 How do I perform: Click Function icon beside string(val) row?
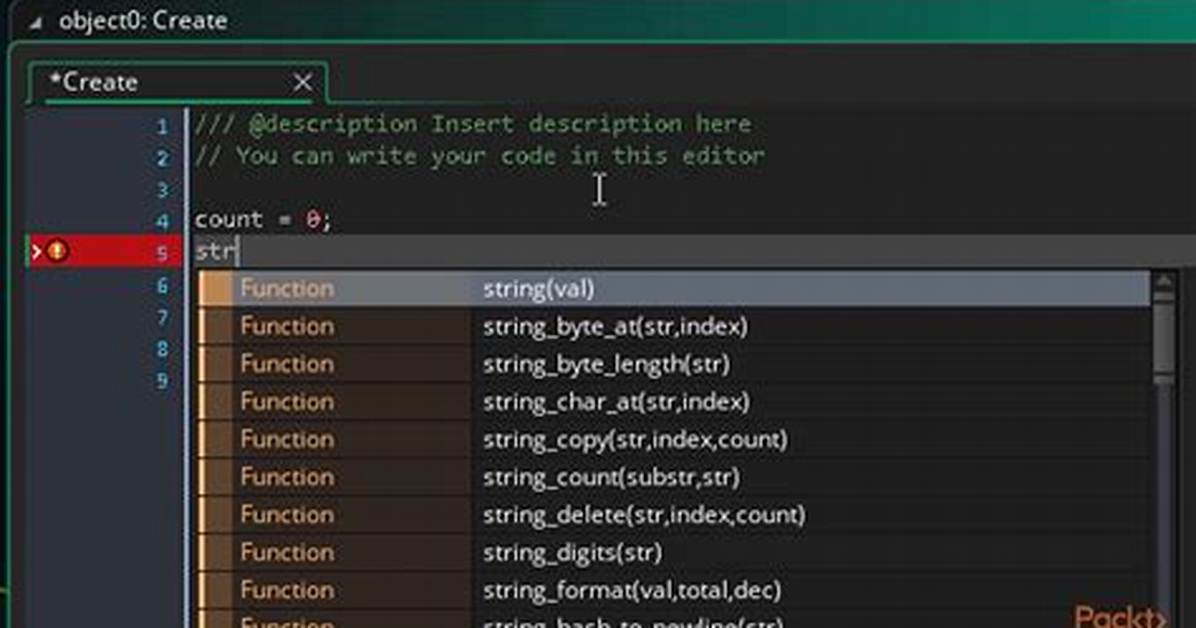pyautogui.click(x=216, y=288)
